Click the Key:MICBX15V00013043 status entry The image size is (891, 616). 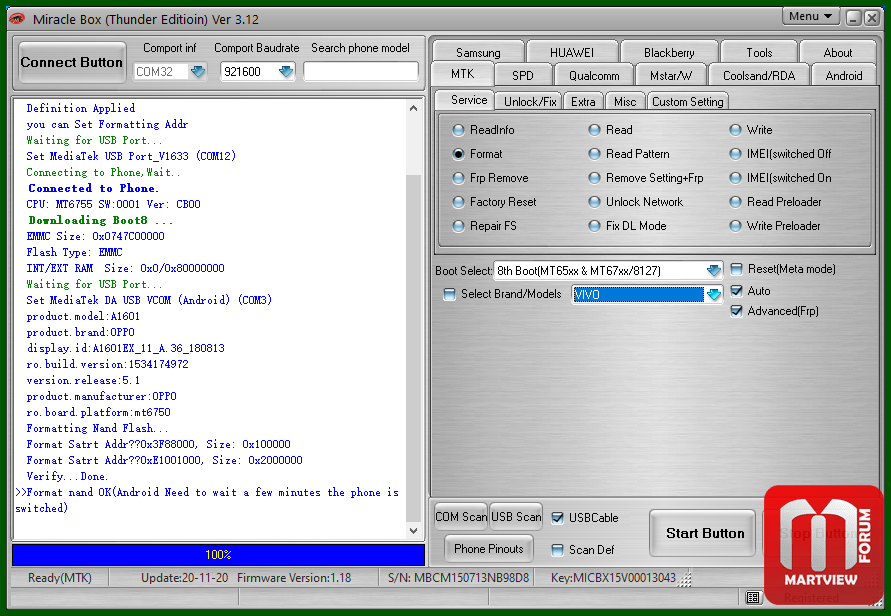click(613, 578)
